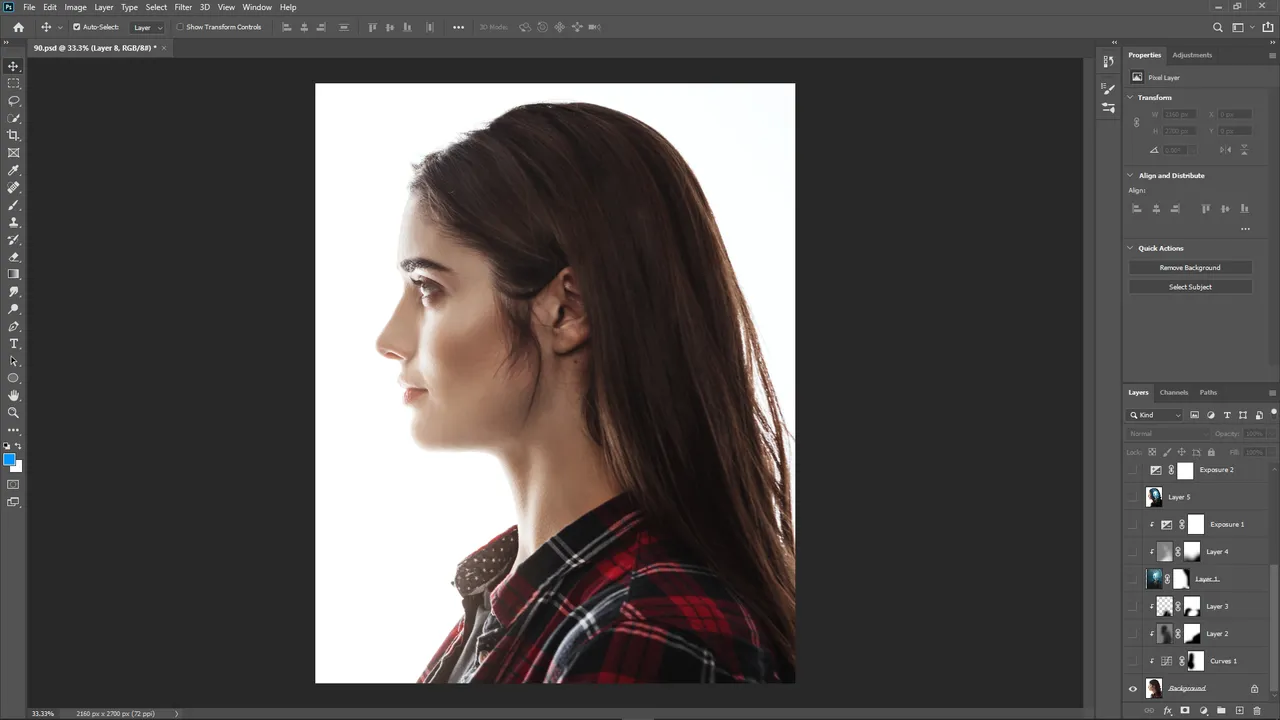
Task: Collapse the Quick Actions section
Action: click(x=1130, y=248)
